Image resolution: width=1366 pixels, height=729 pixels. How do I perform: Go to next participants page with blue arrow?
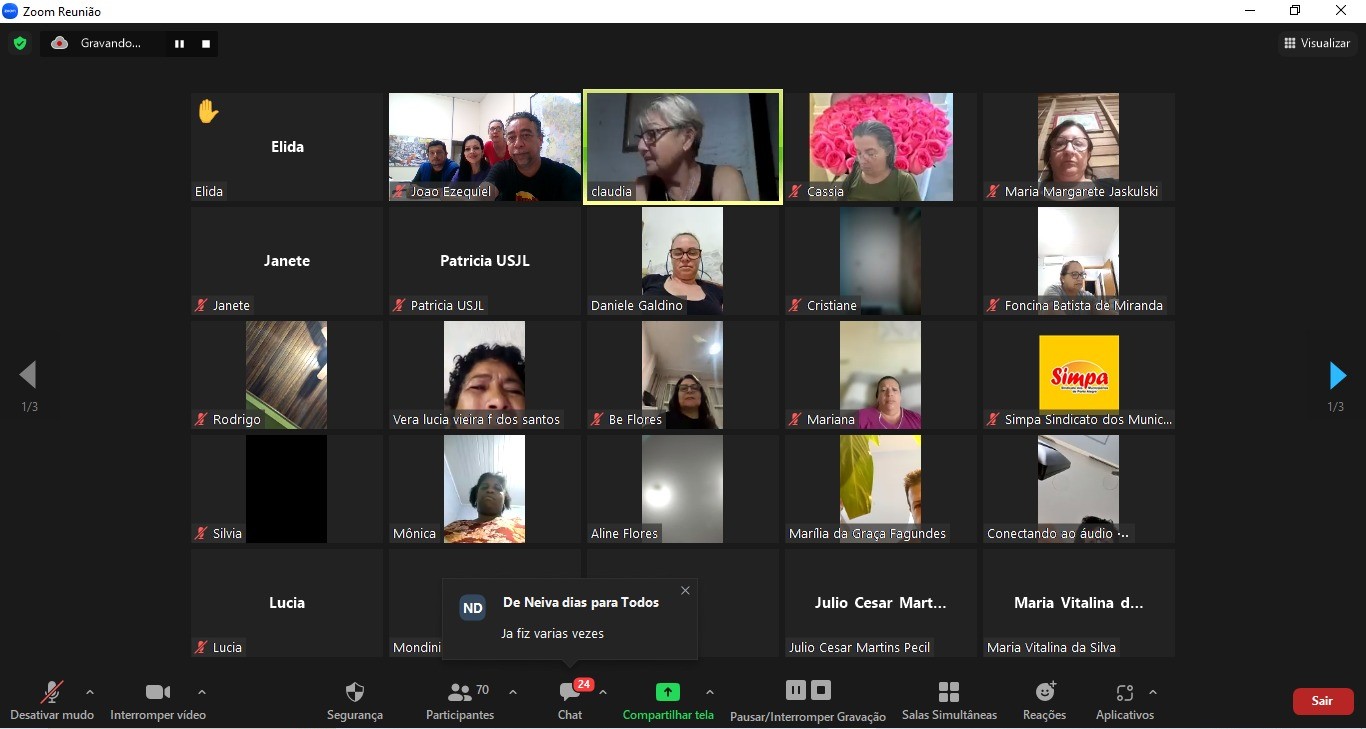pos(1337,376)
